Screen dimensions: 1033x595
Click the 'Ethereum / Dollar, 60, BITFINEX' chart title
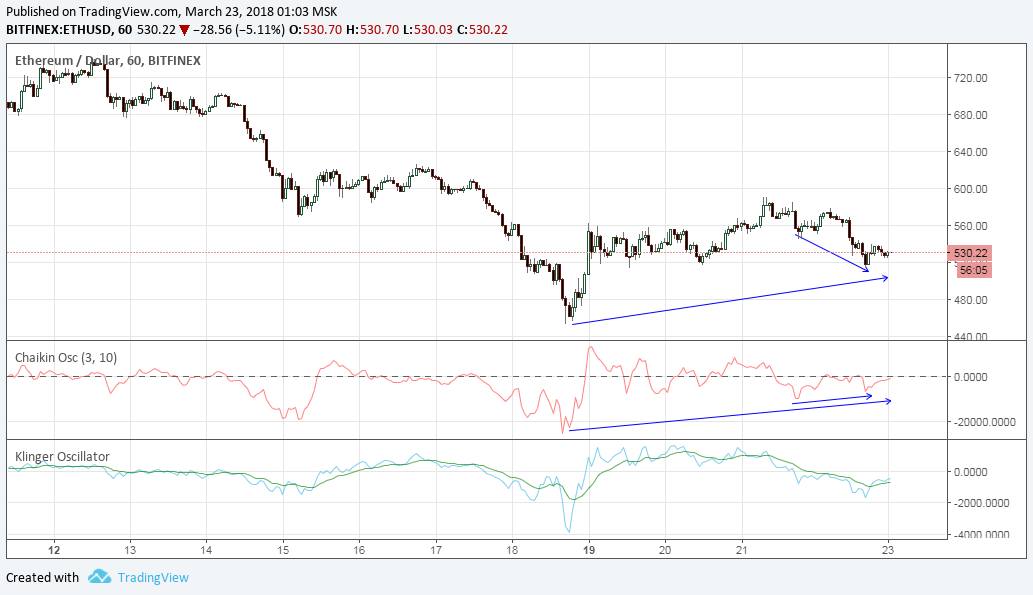[x=108, y=61]
